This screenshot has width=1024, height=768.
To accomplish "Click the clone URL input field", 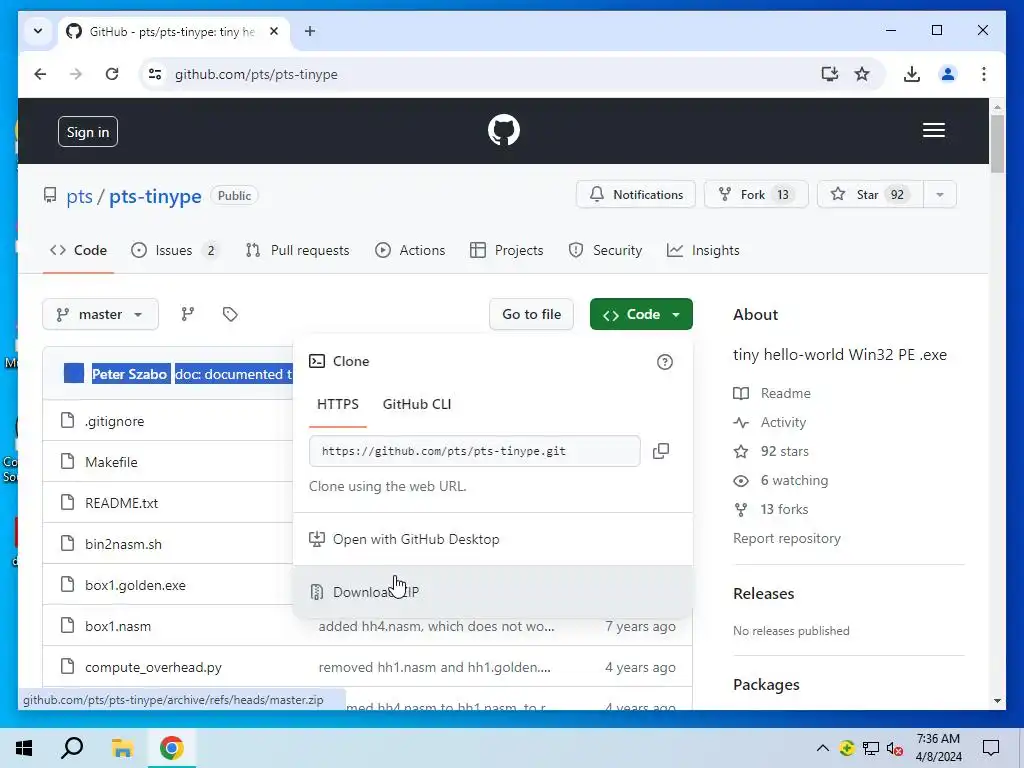I will 475,451.
